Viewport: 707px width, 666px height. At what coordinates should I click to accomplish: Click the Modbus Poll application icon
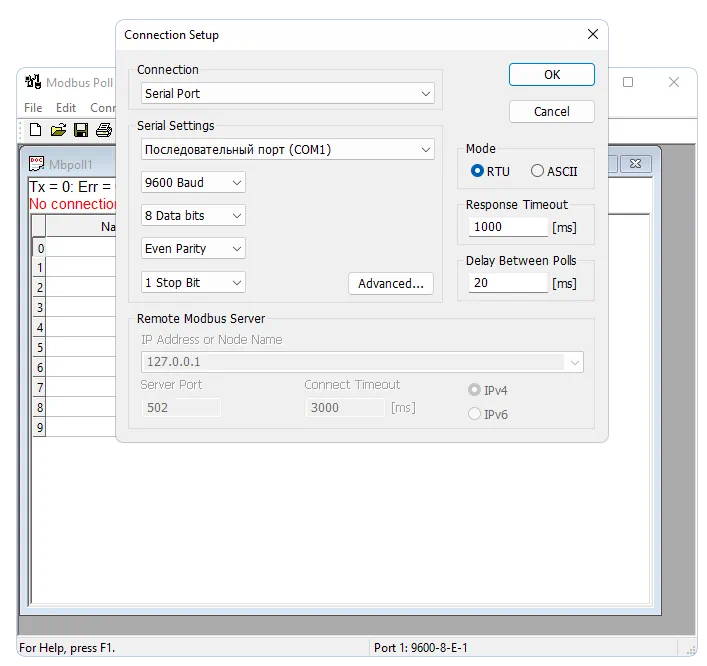click(x=33, y=82)
